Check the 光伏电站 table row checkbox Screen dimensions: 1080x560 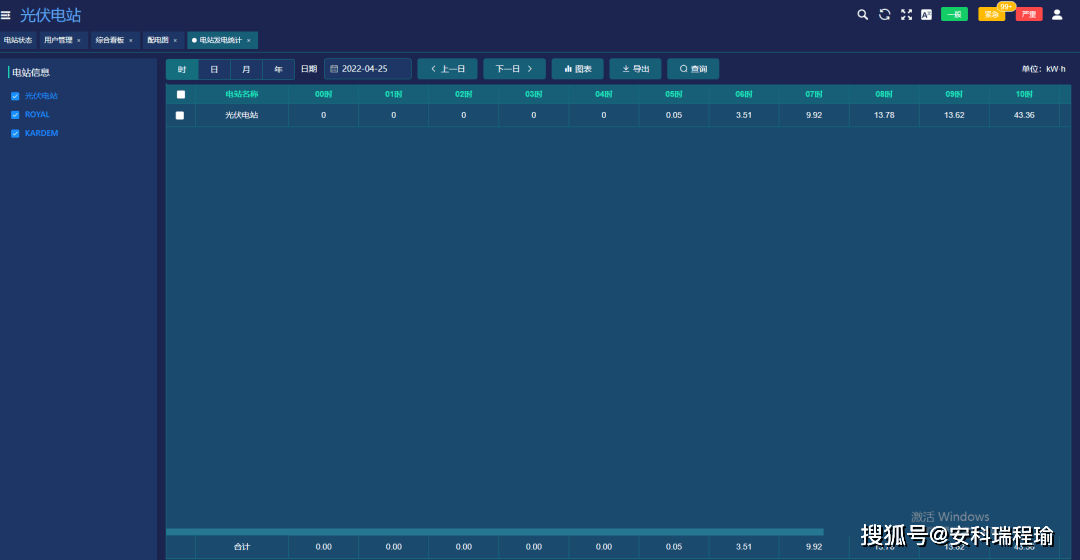click(x=180, y=115)
